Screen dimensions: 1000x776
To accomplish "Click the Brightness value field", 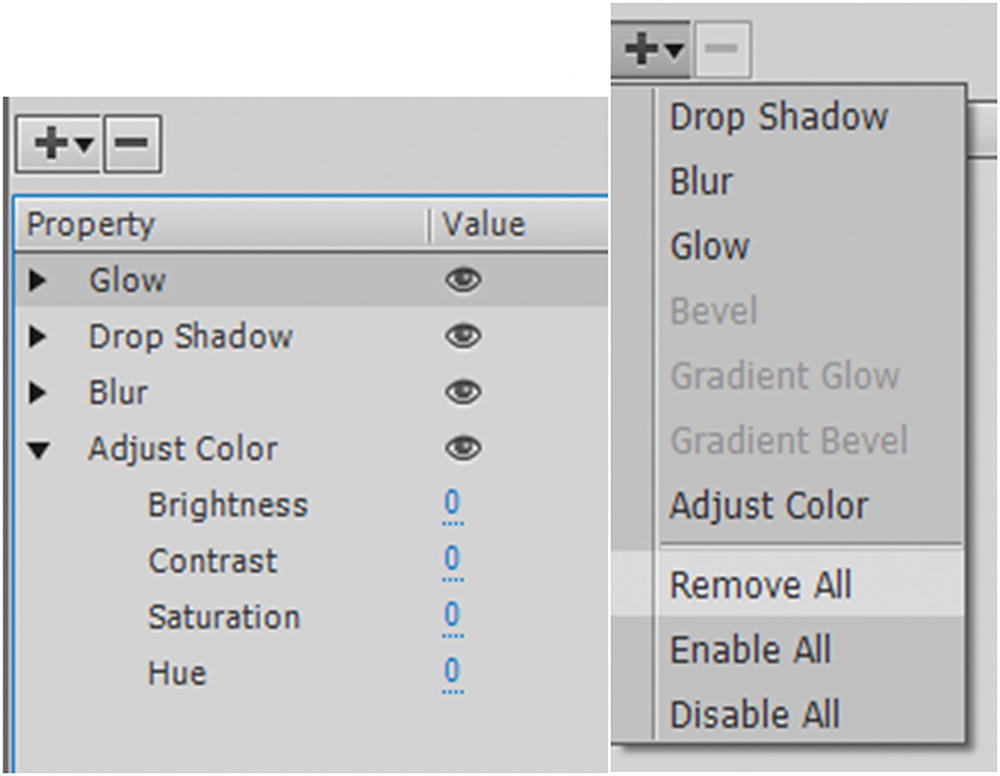I will click(452, 506).
